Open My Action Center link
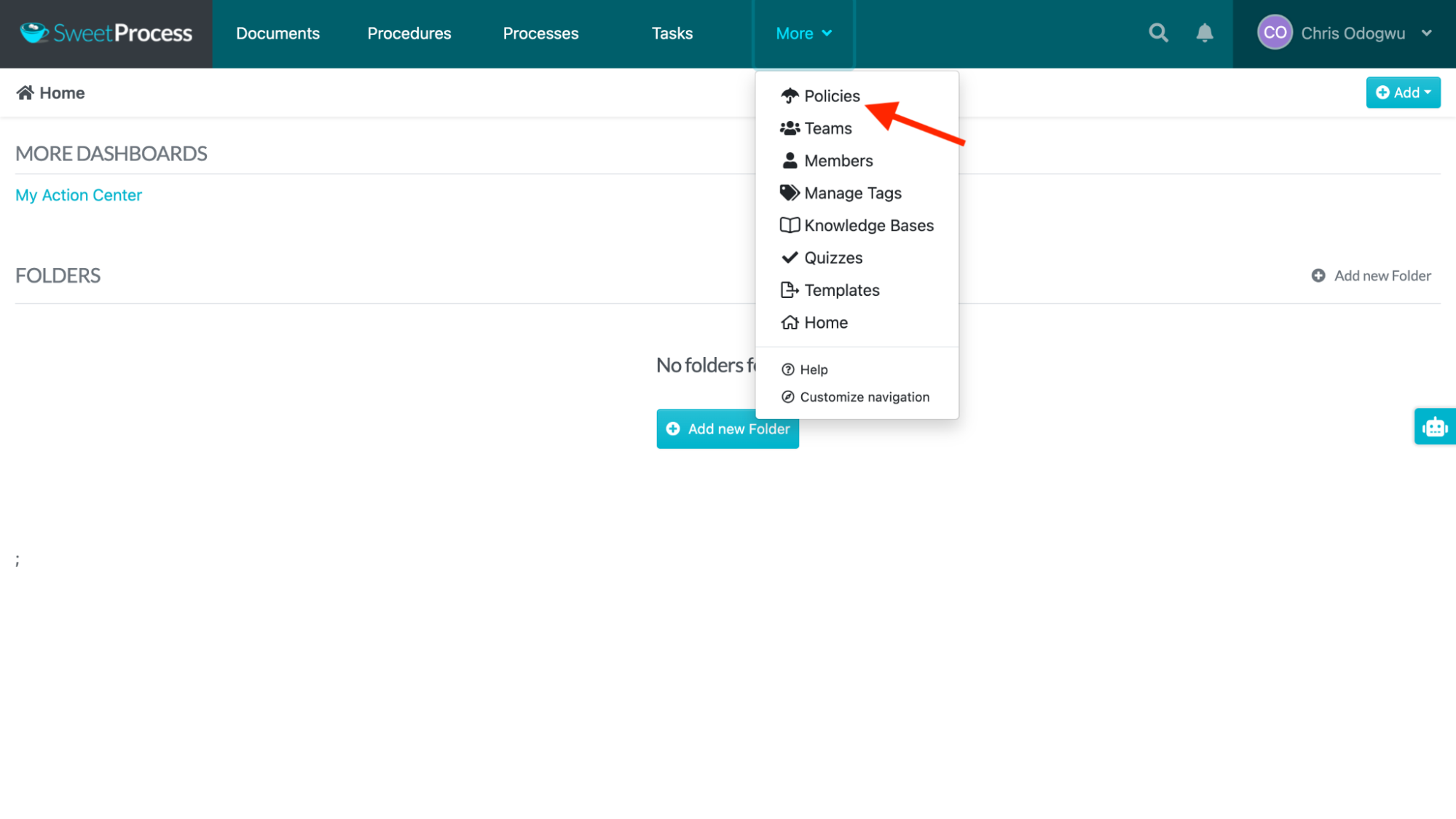 point(79,195)
